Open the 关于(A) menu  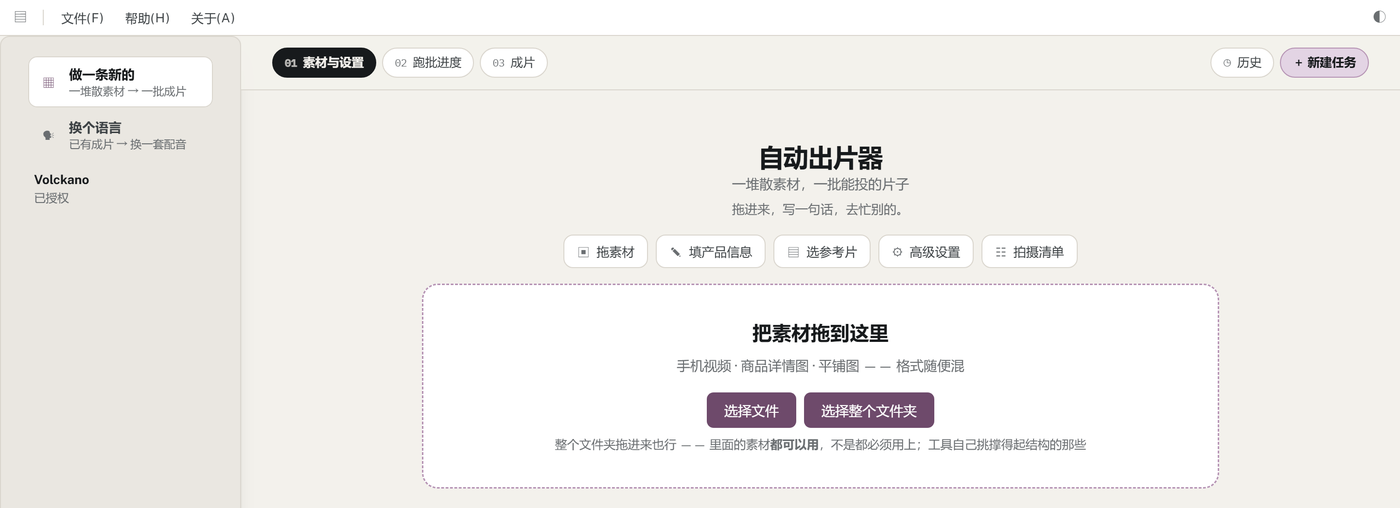(x=213, y=18)
